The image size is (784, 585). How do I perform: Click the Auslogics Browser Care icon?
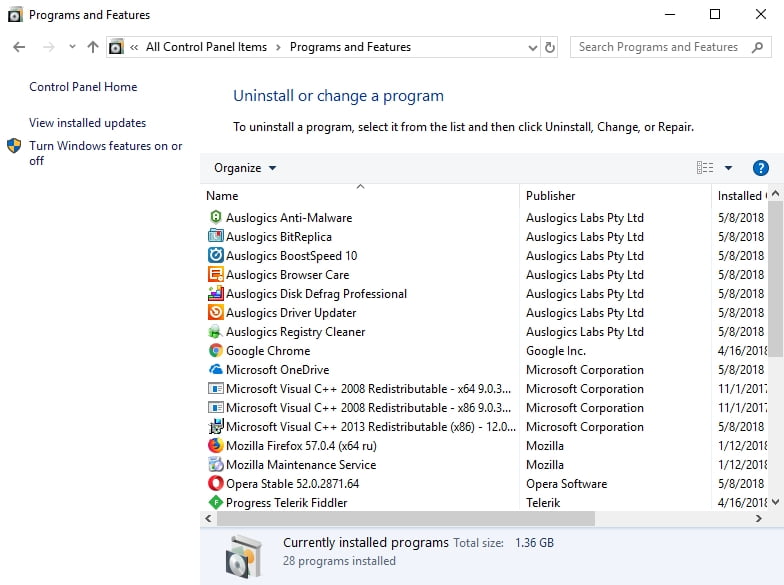[x=216, y=274]
